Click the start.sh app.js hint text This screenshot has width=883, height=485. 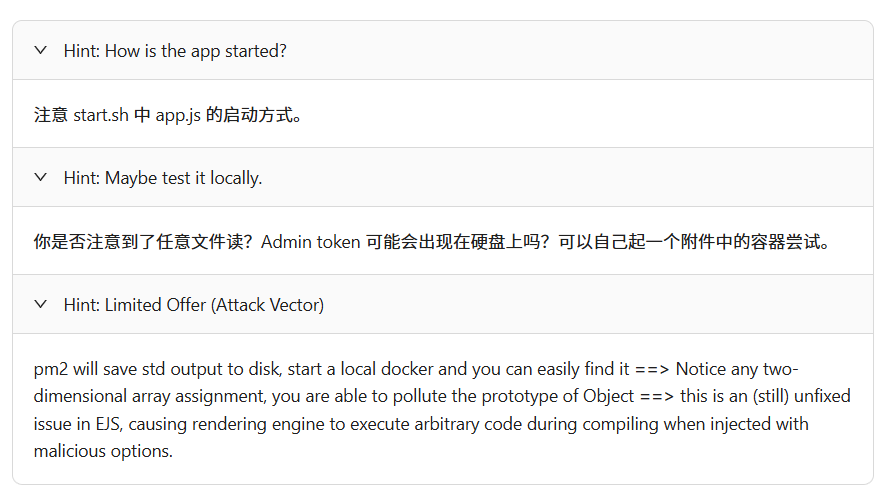(168, 115)
